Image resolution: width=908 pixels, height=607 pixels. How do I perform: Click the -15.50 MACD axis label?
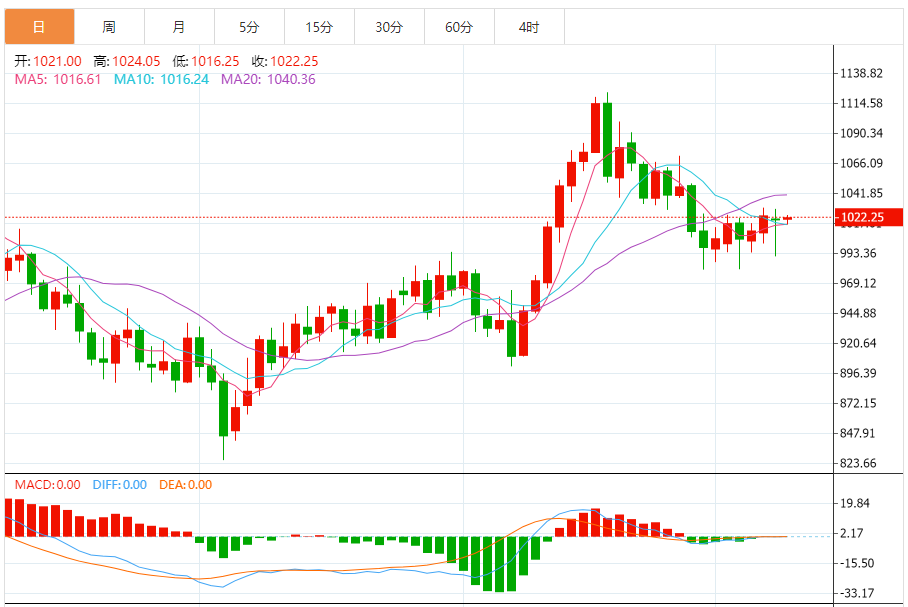tap(856, 563)
